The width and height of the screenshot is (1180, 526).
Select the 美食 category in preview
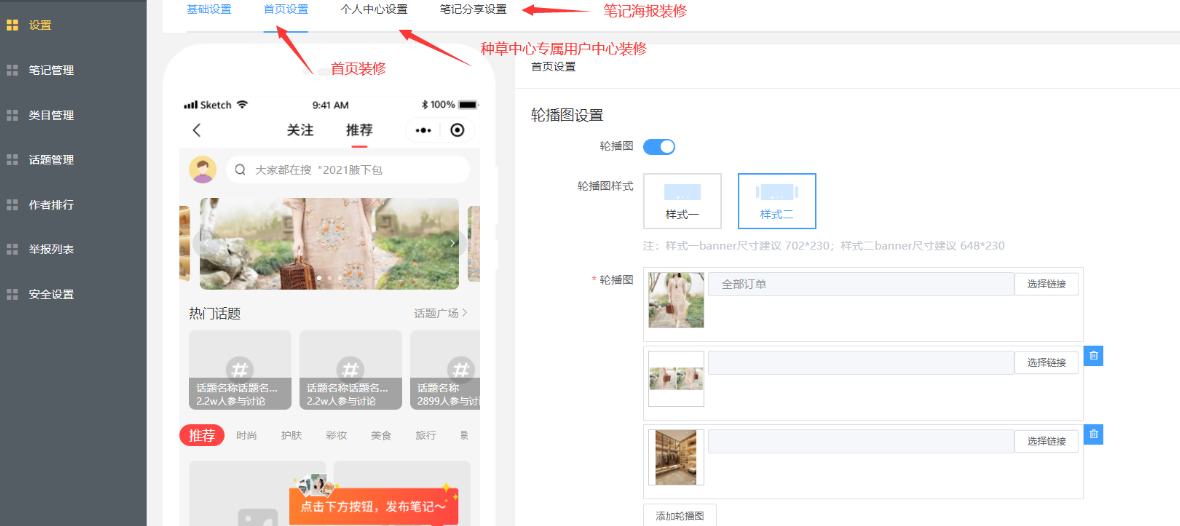tap(381, 435)
